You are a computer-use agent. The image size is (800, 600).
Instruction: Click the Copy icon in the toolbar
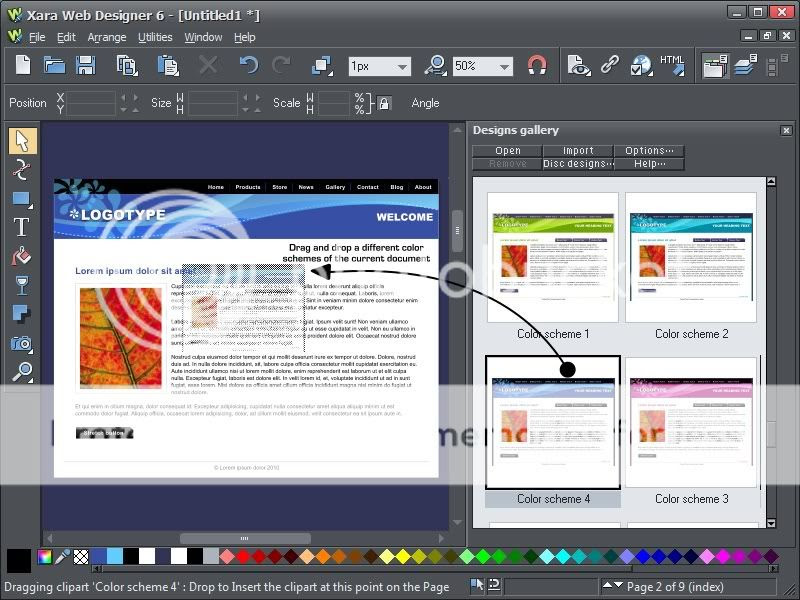(127, 66)
